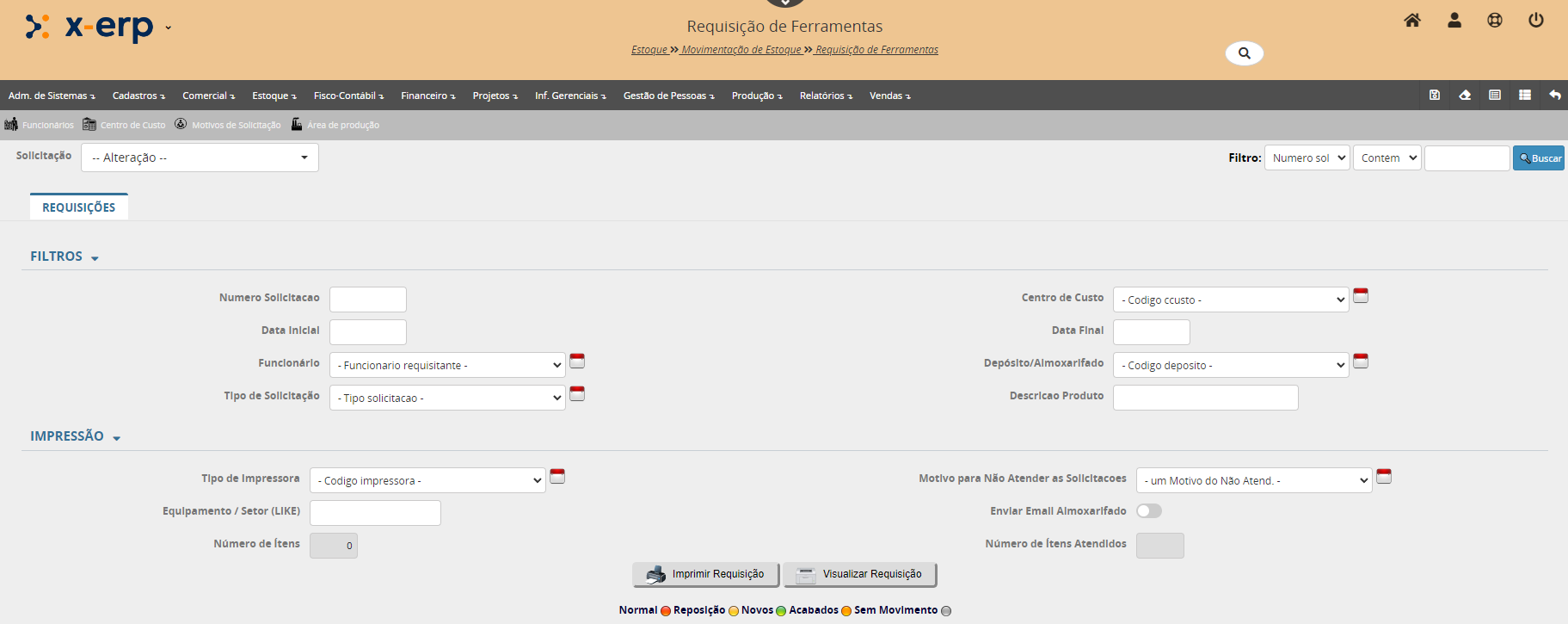The image size is (1568, 624).
Task: Go to home via house icon
Action: [x=1411, y=21]
